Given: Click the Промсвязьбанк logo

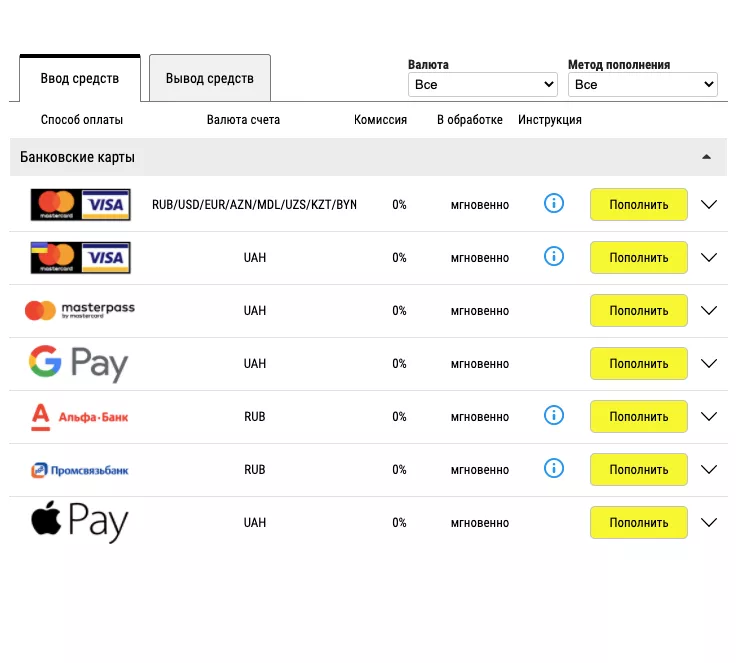Looking at the screenshot, I should point(80,469).
